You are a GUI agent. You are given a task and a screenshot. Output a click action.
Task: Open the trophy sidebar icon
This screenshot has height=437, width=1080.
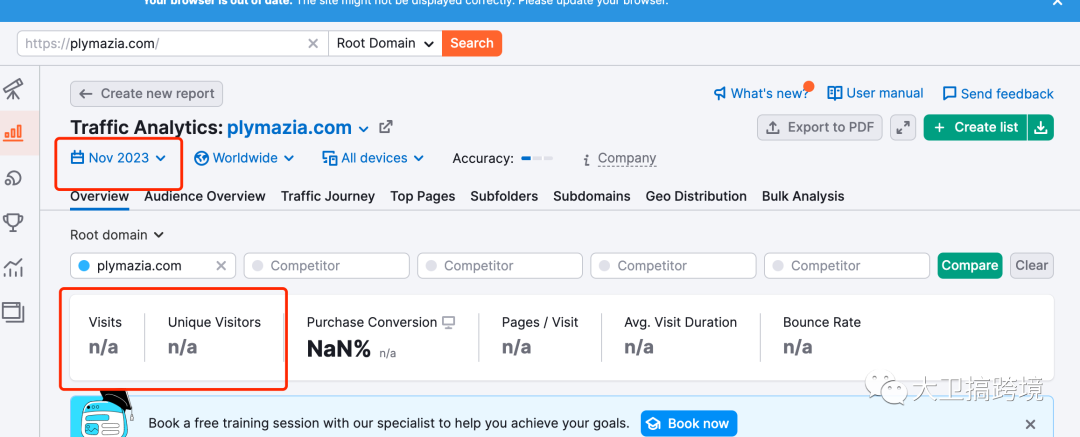pyautogui.click(x=13, y=222)
